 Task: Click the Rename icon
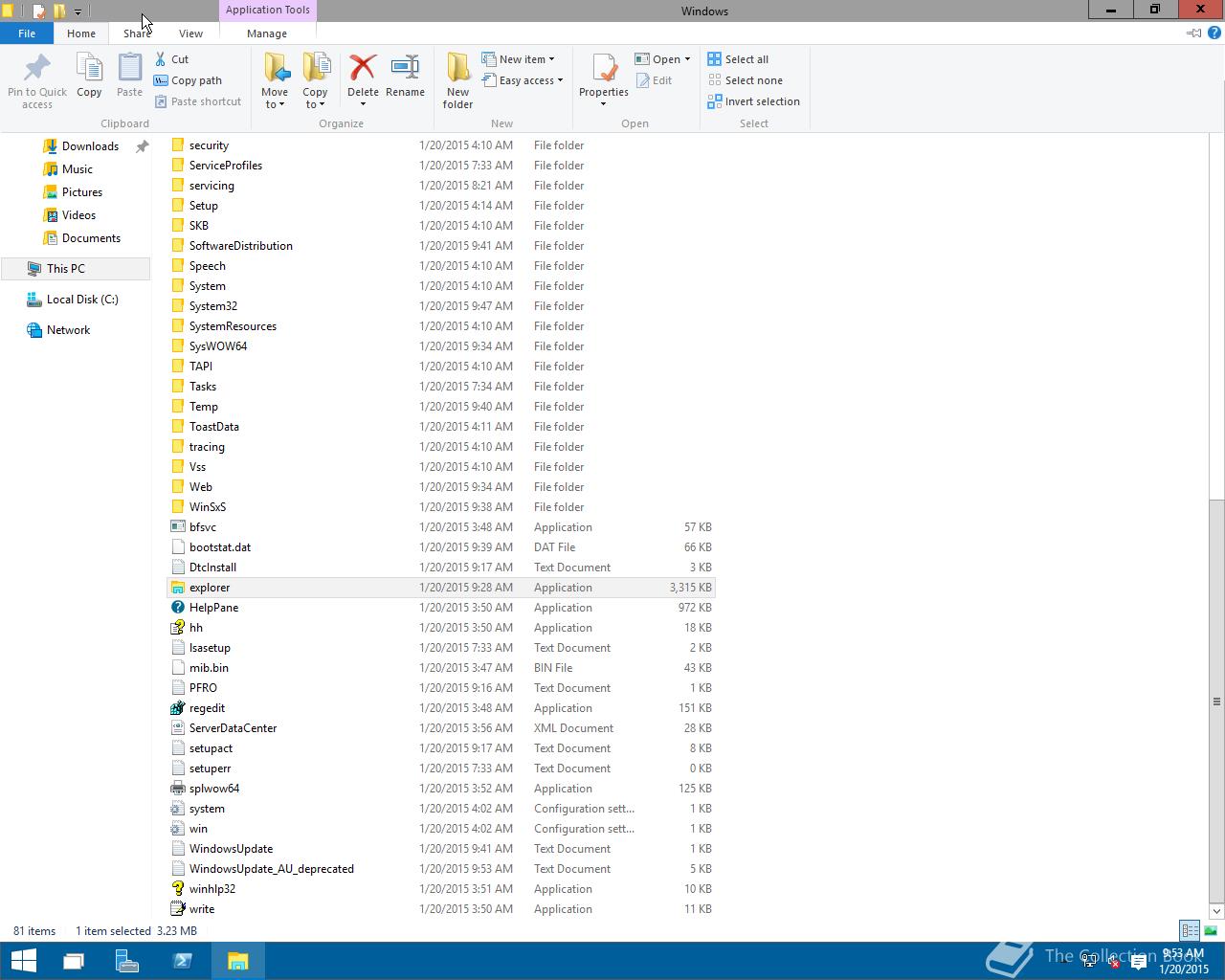[406, 68]
